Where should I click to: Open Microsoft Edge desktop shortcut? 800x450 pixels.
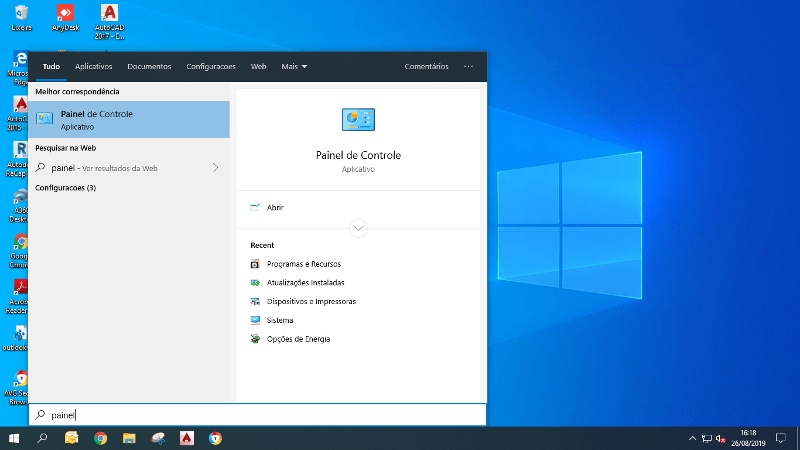(18, 68)
